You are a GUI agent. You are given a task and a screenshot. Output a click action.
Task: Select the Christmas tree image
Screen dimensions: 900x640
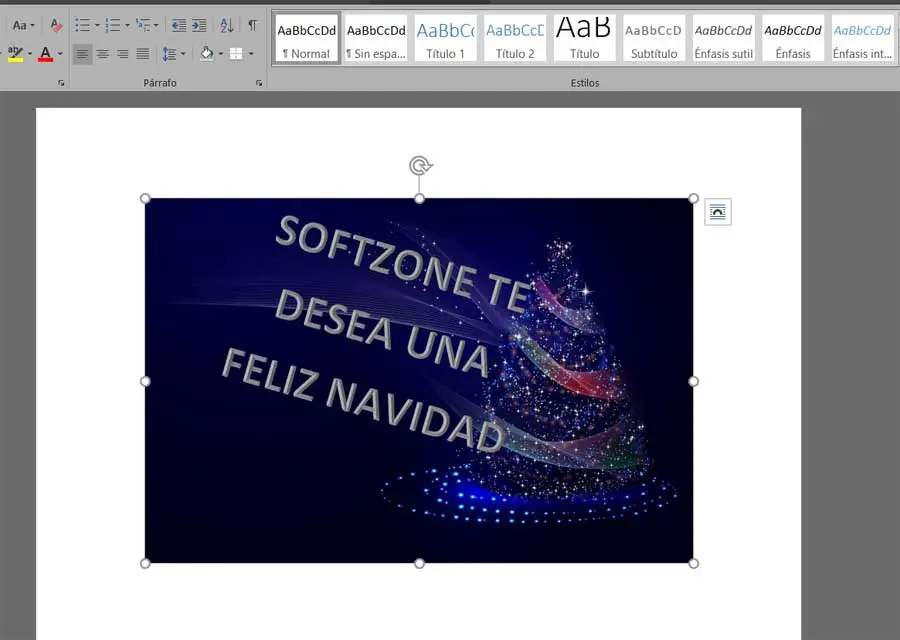click(419, 381)
